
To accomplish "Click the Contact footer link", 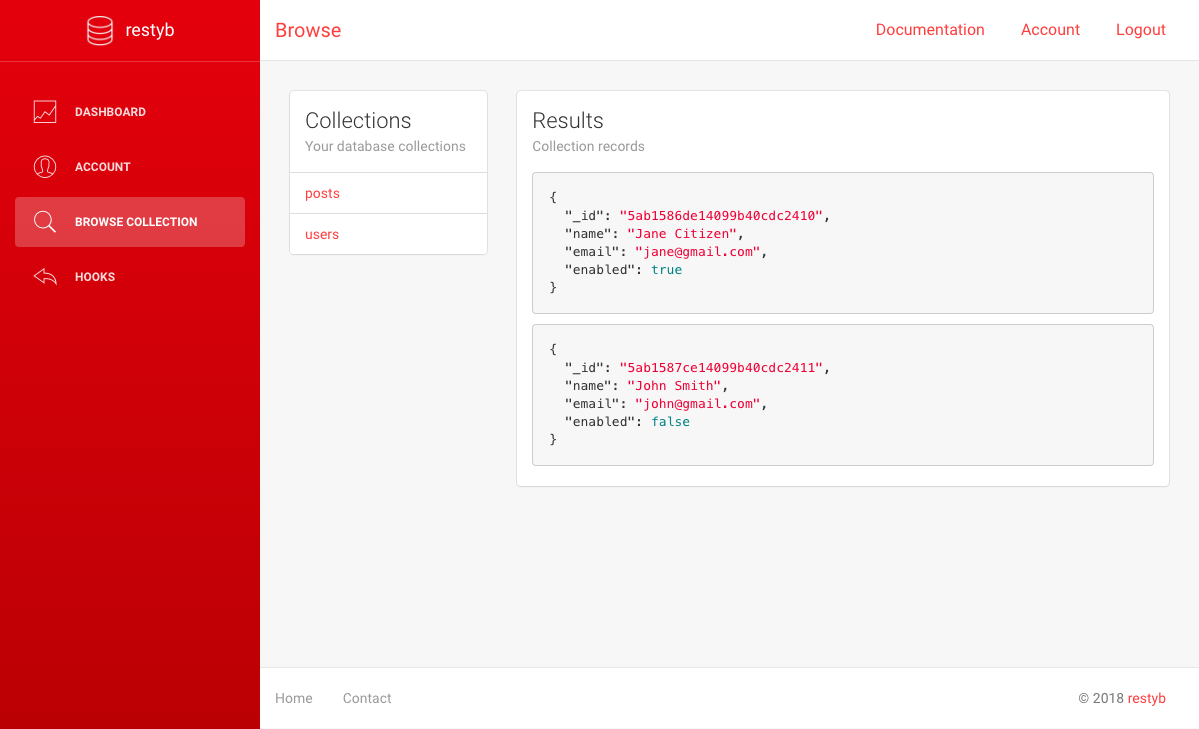I will (367, 698).
